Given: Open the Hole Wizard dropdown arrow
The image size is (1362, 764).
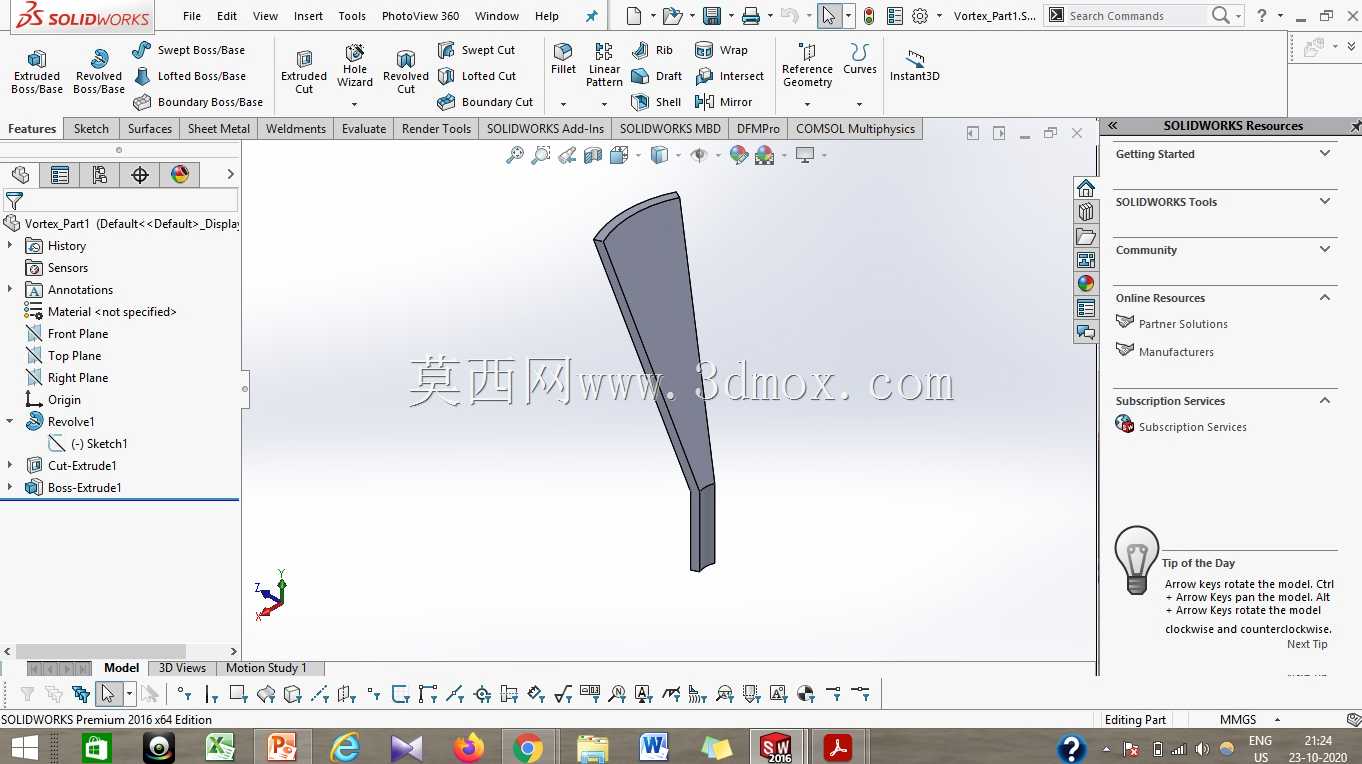Looking at the screenshot, I should point(355,104).
